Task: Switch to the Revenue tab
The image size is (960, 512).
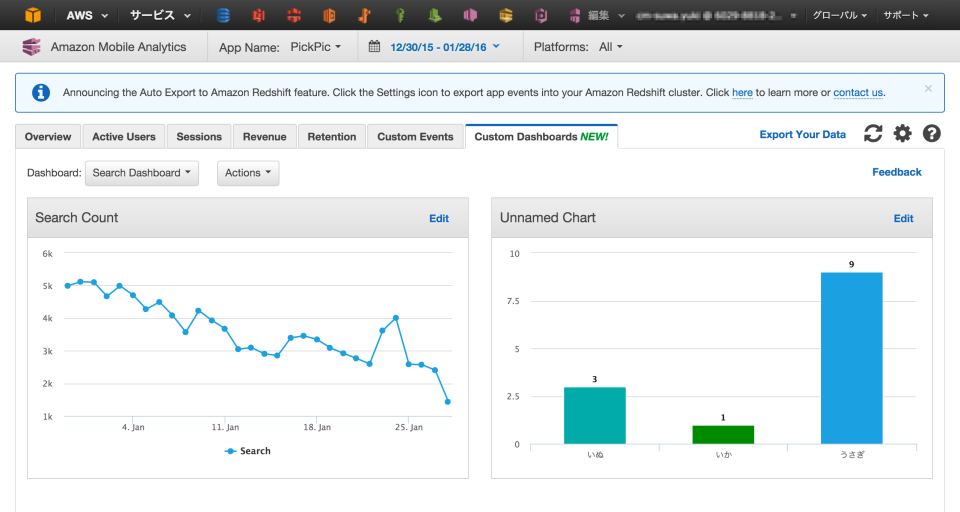Action: point(264,137)
